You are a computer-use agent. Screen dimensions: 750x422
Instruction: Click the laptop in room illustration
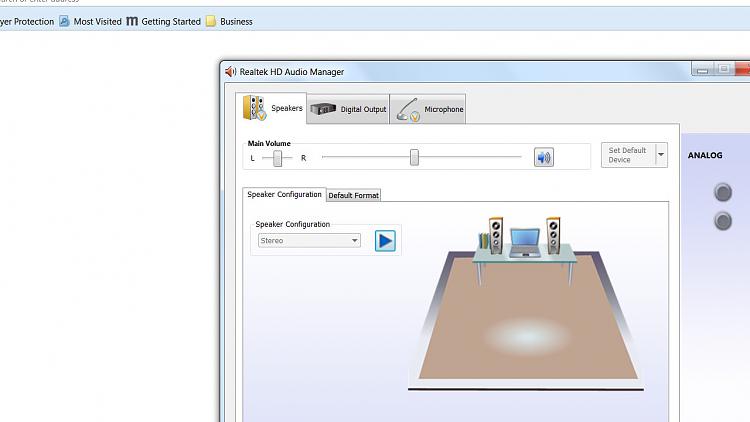click(525, 243)
